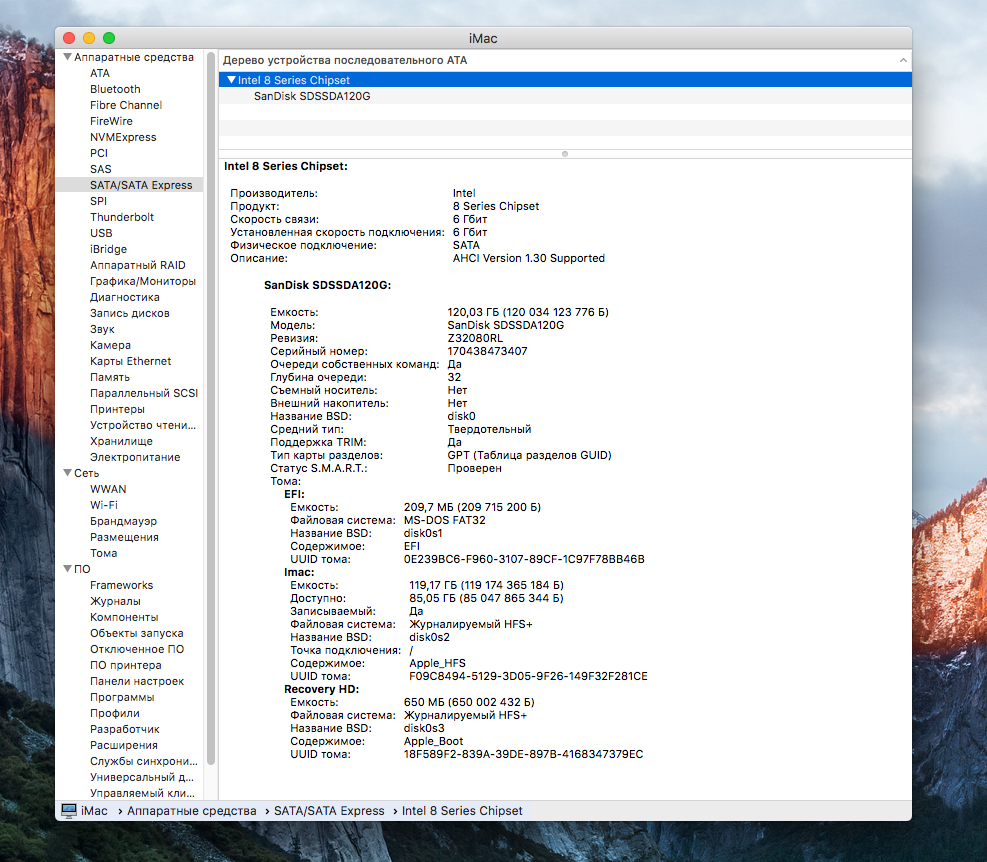This screenshot has height=862, width=987.
Task: Select SanDisk SDSSDA120G in device tree
Action: click(312, 96)
